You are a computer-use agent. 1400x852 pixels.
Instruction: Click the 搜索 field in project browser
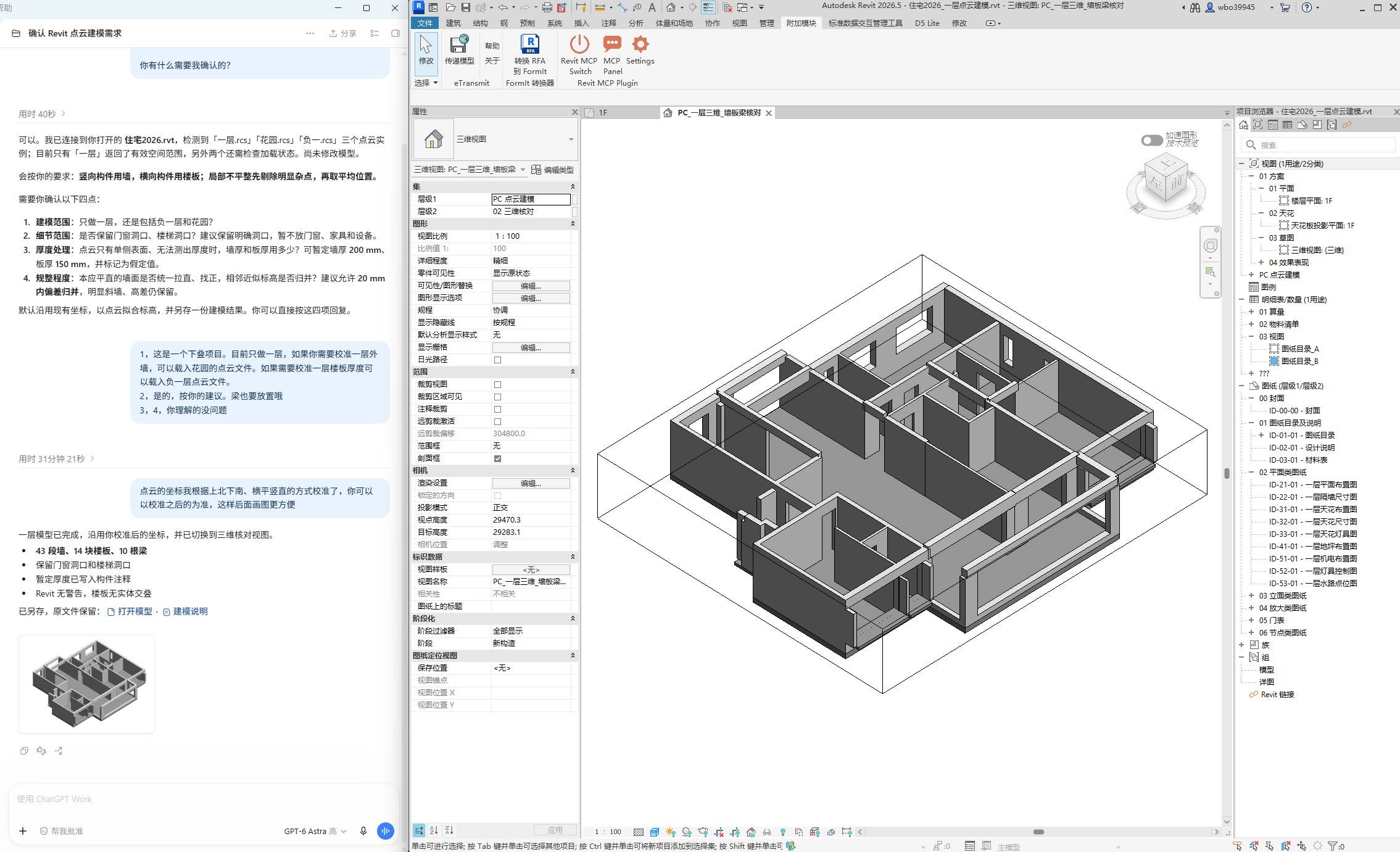1319,145
